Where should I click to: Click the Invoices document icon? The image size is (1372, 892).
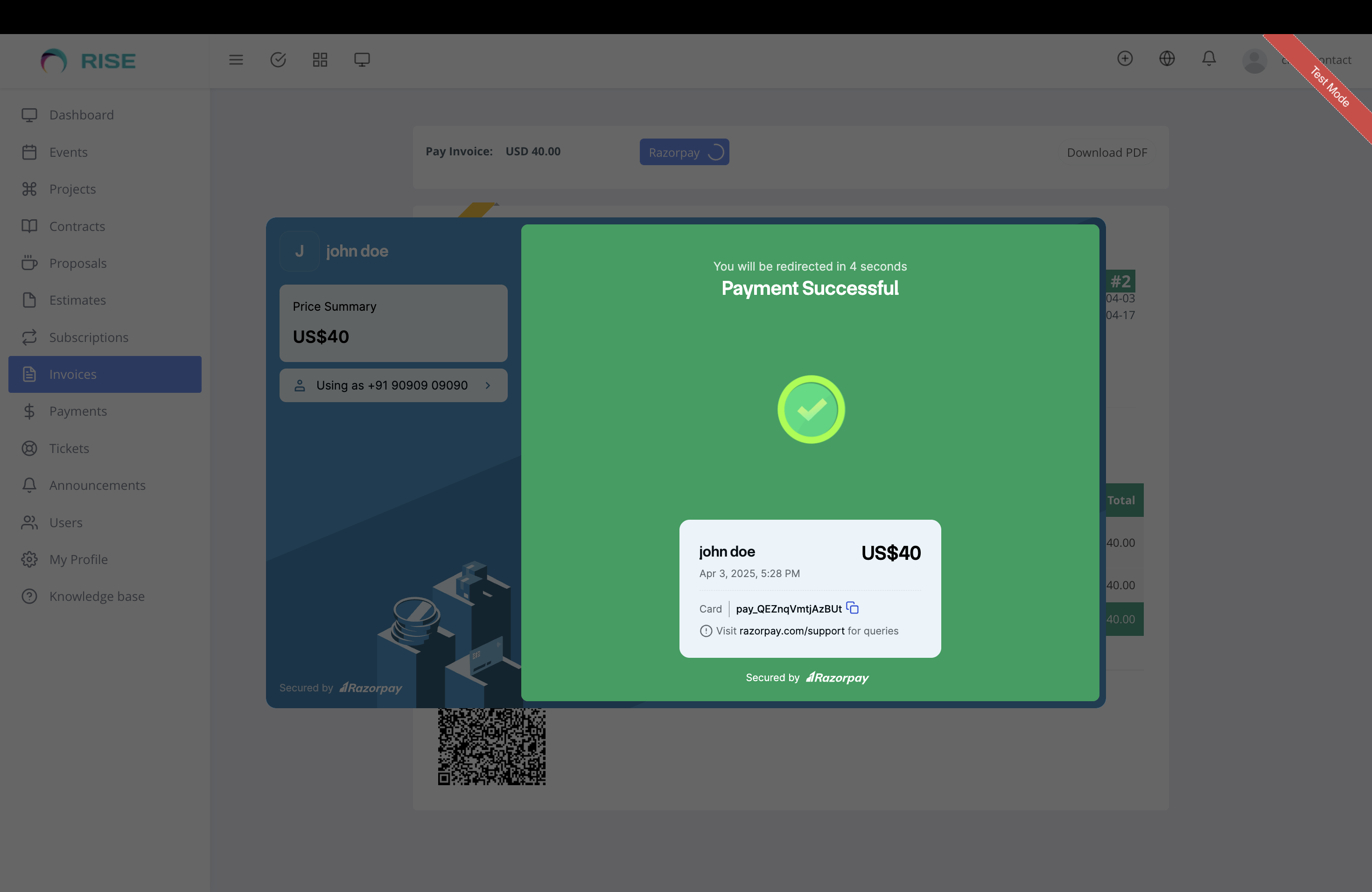tap(29, 374)
